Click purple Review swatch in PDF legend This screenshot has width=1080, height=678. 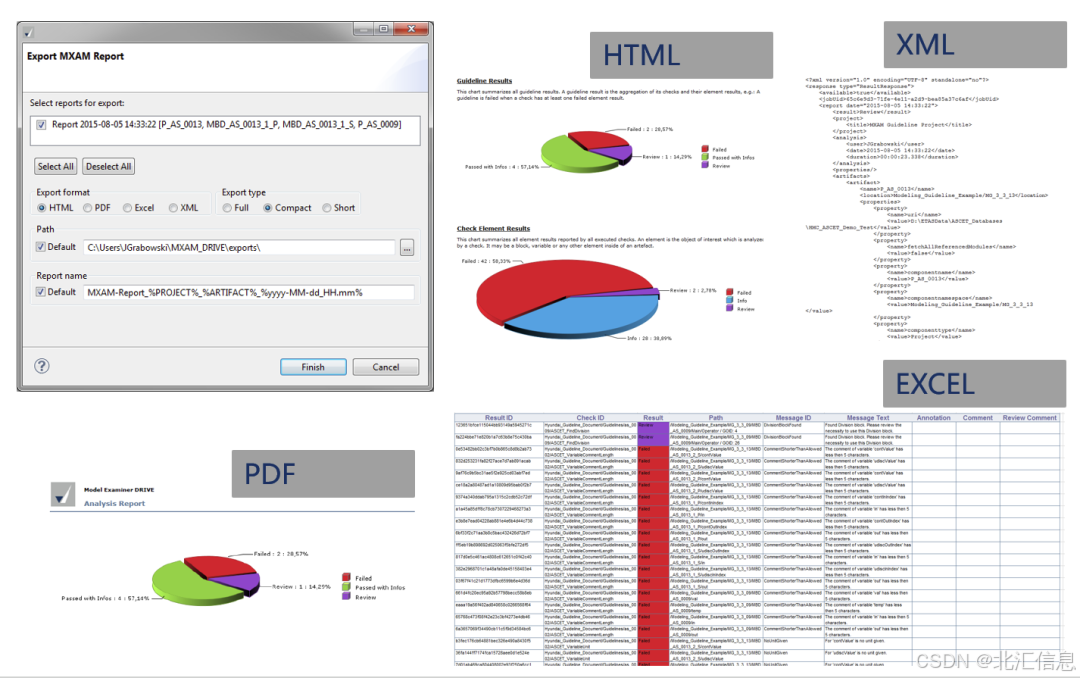(346, 597)
